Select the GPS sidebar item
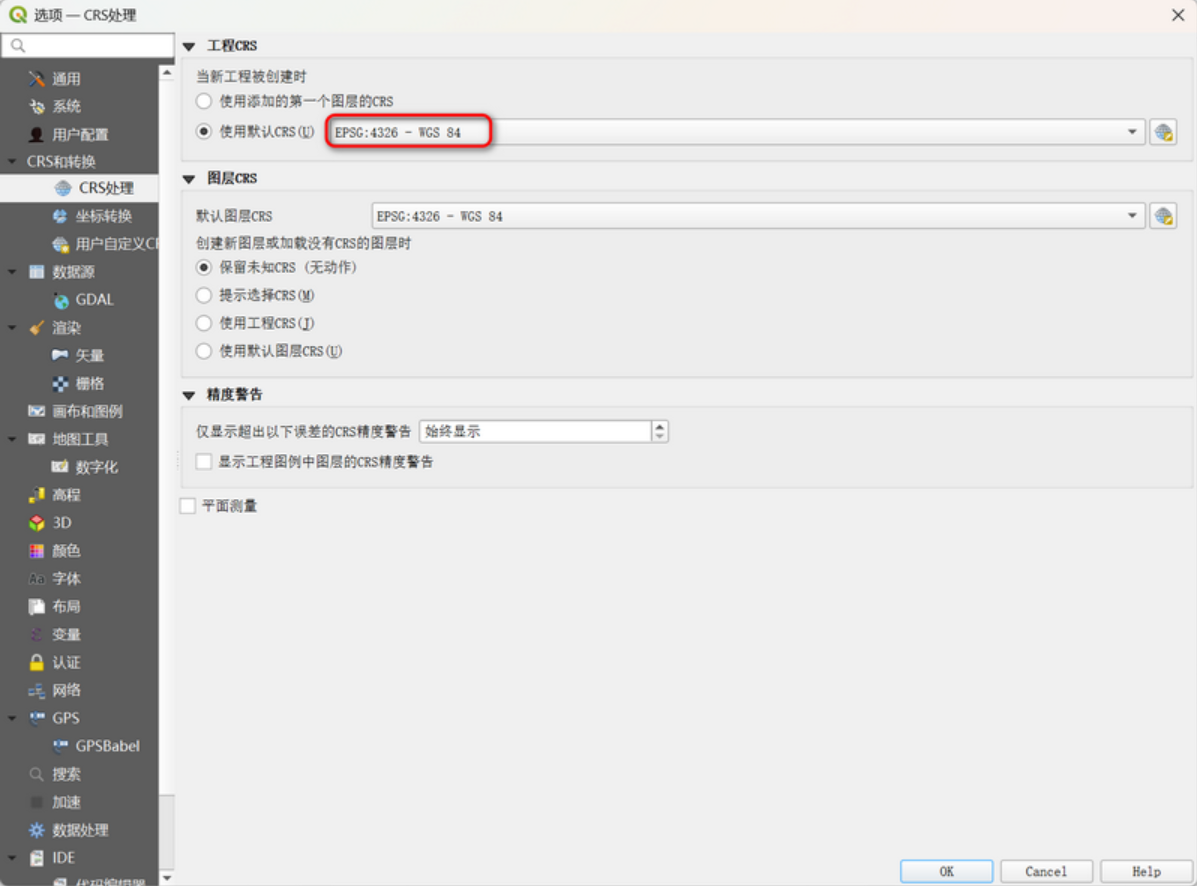 click(x=65, y=718)
